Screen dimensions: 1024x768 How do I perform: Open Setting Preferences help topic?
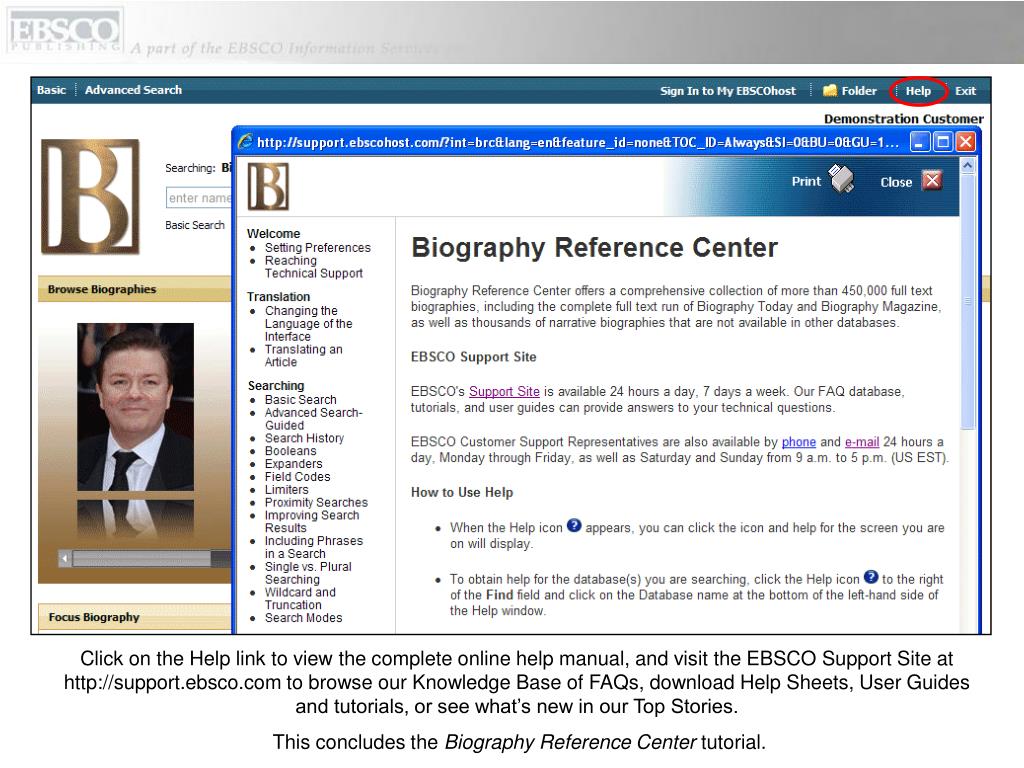(317, 248)
